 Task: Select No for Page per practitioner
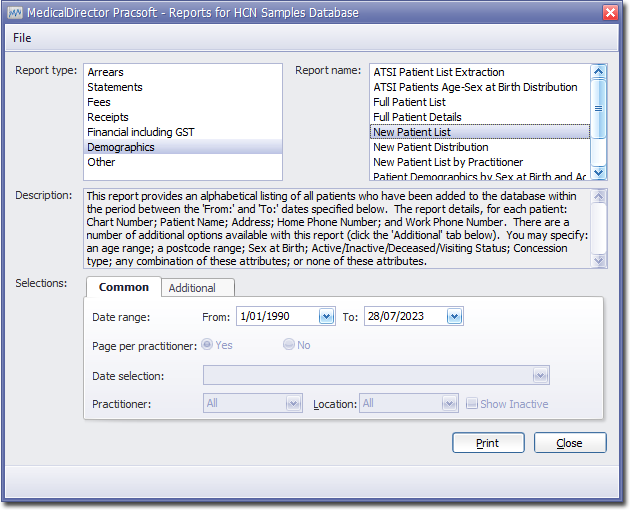pyautogui.click(x=289, y=344)
